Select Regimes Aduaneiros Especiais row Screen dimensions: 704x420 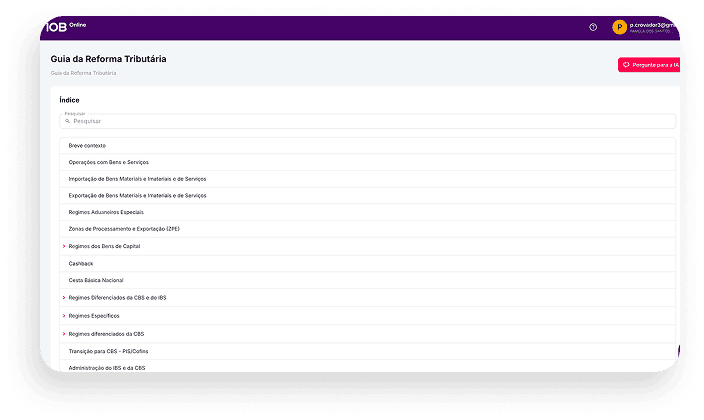[367, 212]
